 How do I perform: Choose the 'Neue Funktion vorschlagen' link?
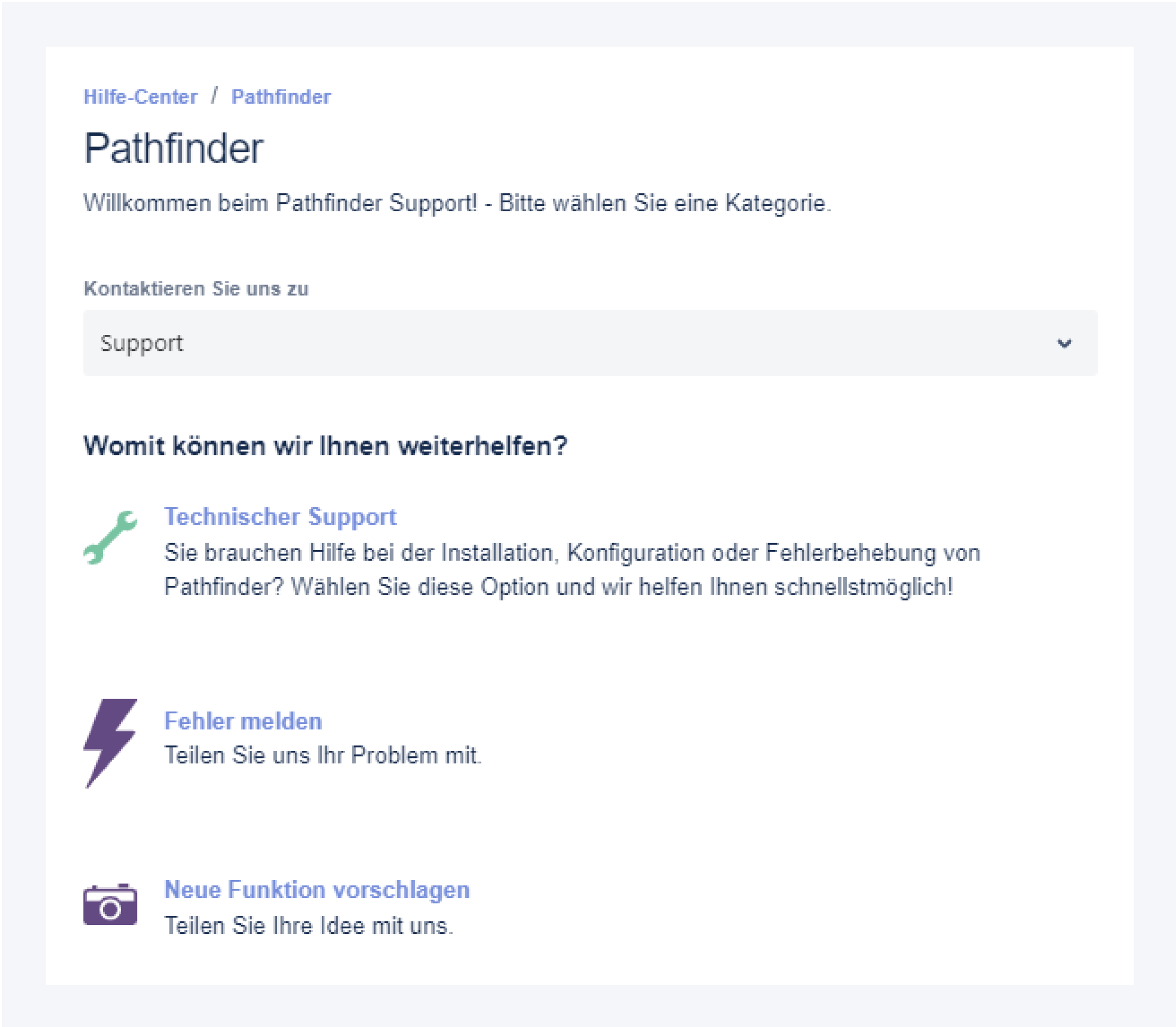317,889
